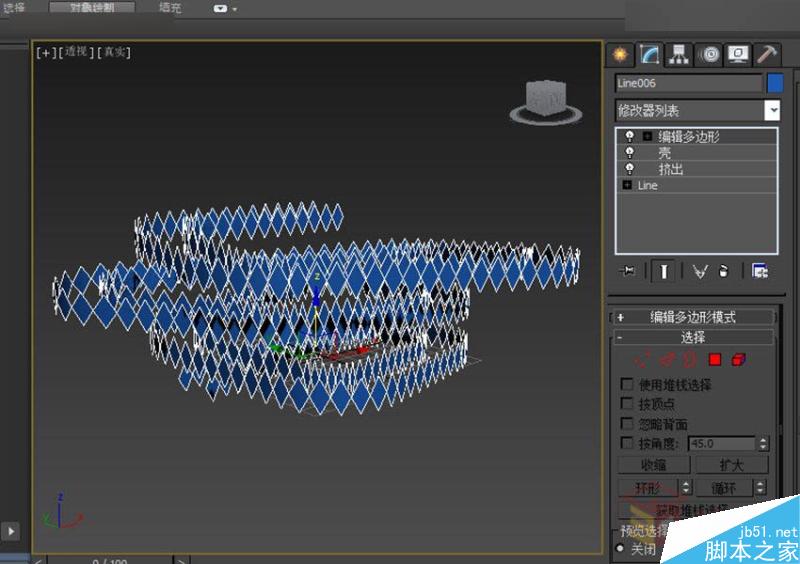Switch to the Hierarchy panel tab

click(680, 54)
